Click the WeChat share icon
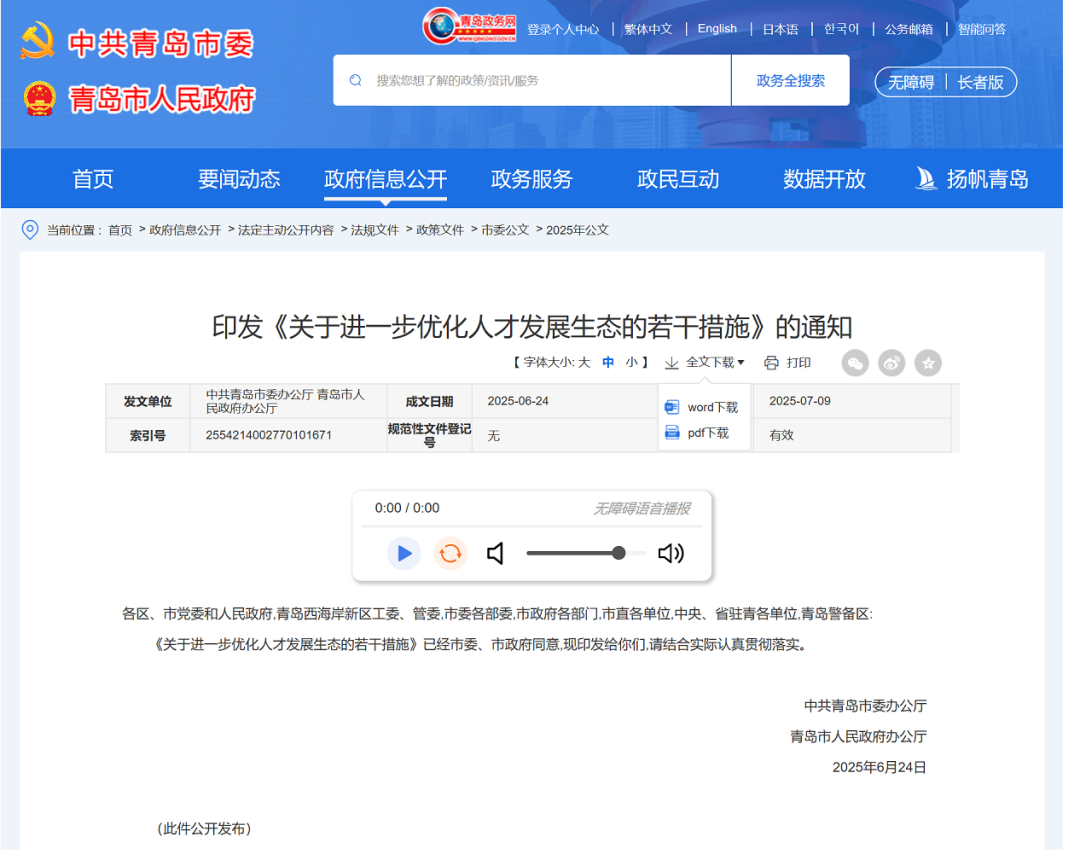Screen dimensions: 1080x860 [x=855, y=364]
